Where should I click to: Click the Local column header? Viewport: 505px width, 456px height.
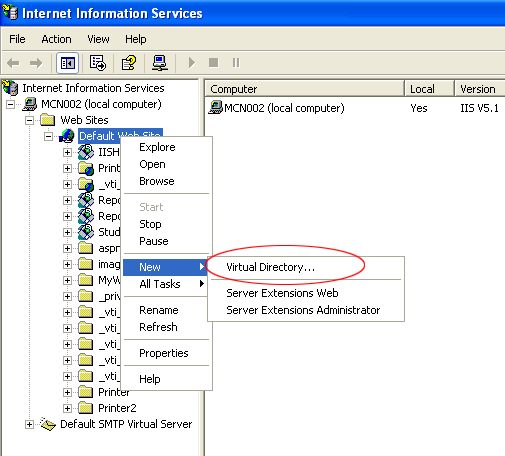(x=429, y=89)
